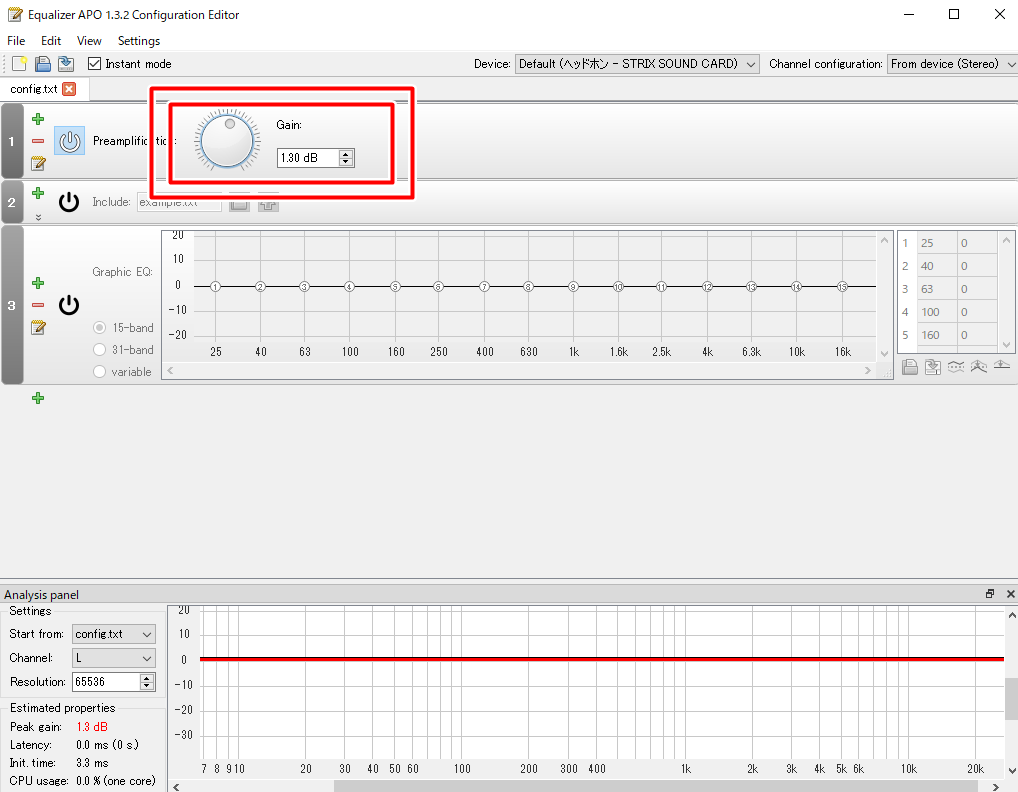Open the Device dropdown
The height and width of the screenshot is (792, 1018).
637,64
